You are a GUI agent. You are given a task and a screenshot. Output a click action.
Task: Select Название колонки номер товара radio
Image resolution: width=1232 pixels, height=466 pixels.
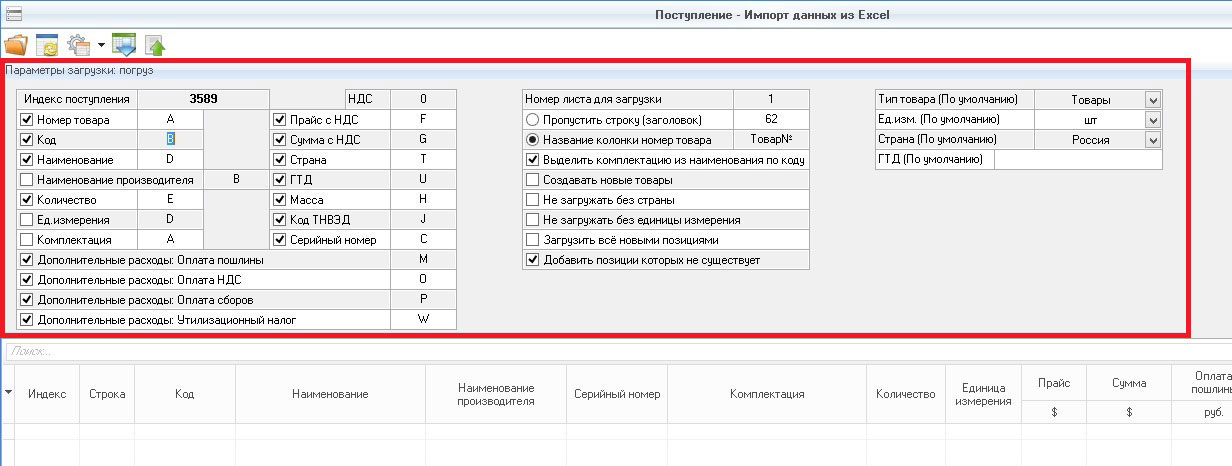tap(533, 140)
